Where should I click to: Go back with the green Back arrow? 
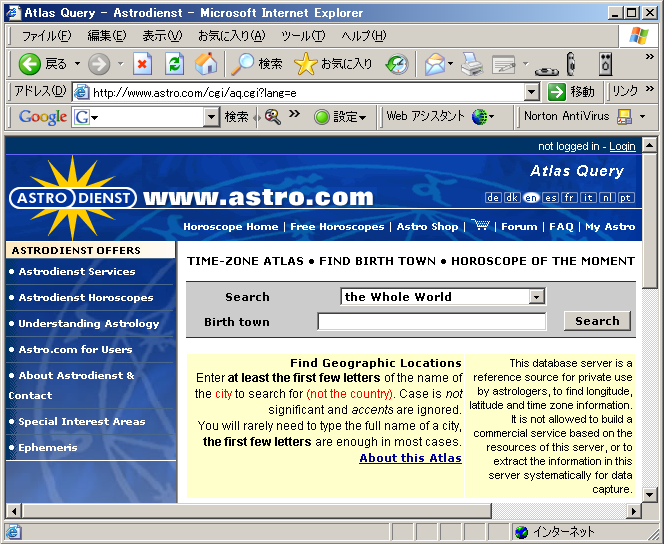tap(30, 64)
